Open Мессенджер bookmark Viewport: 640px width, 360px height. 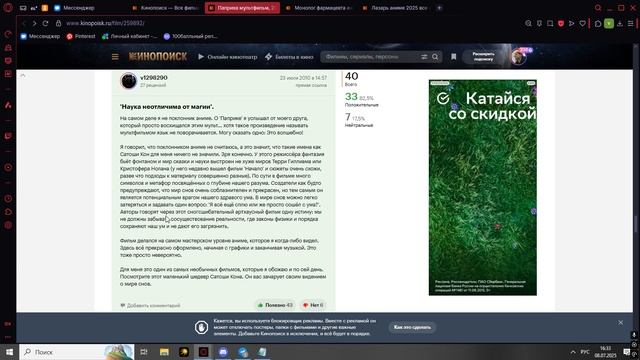[40, 36]
